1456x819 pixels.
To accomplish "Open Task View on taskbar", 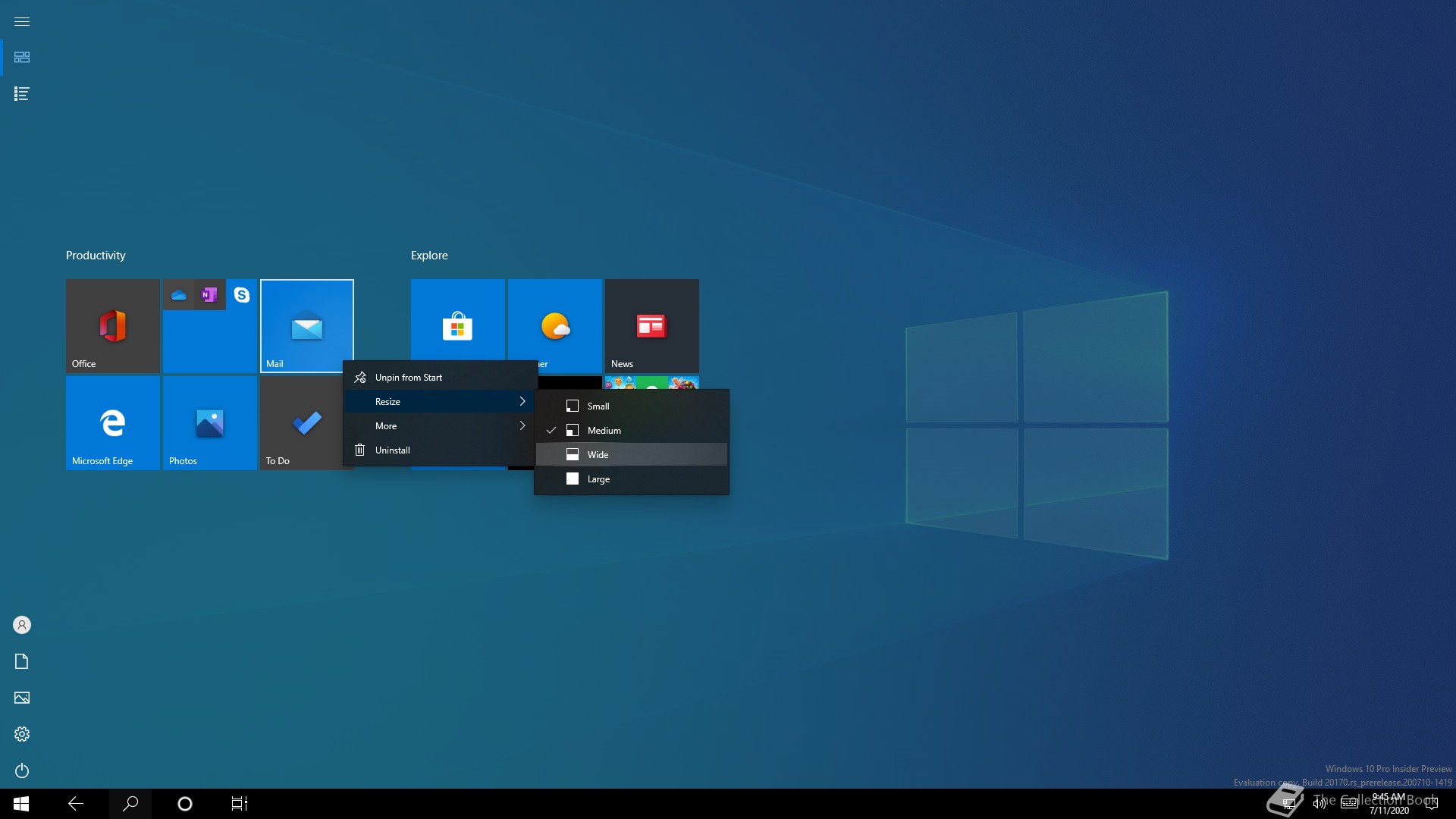I will [x=240, y=804].
